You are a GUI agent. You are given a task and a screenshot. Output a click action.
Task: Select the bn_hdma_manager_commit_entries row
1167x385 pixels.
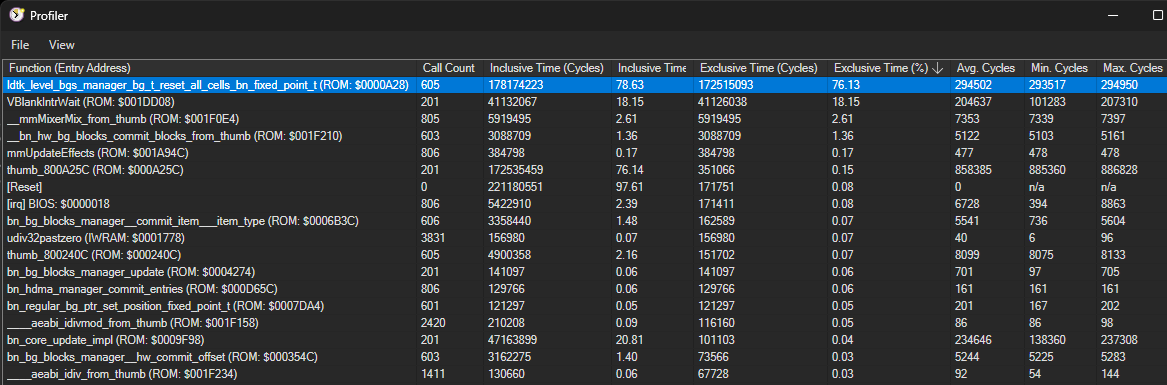point(584,289)
